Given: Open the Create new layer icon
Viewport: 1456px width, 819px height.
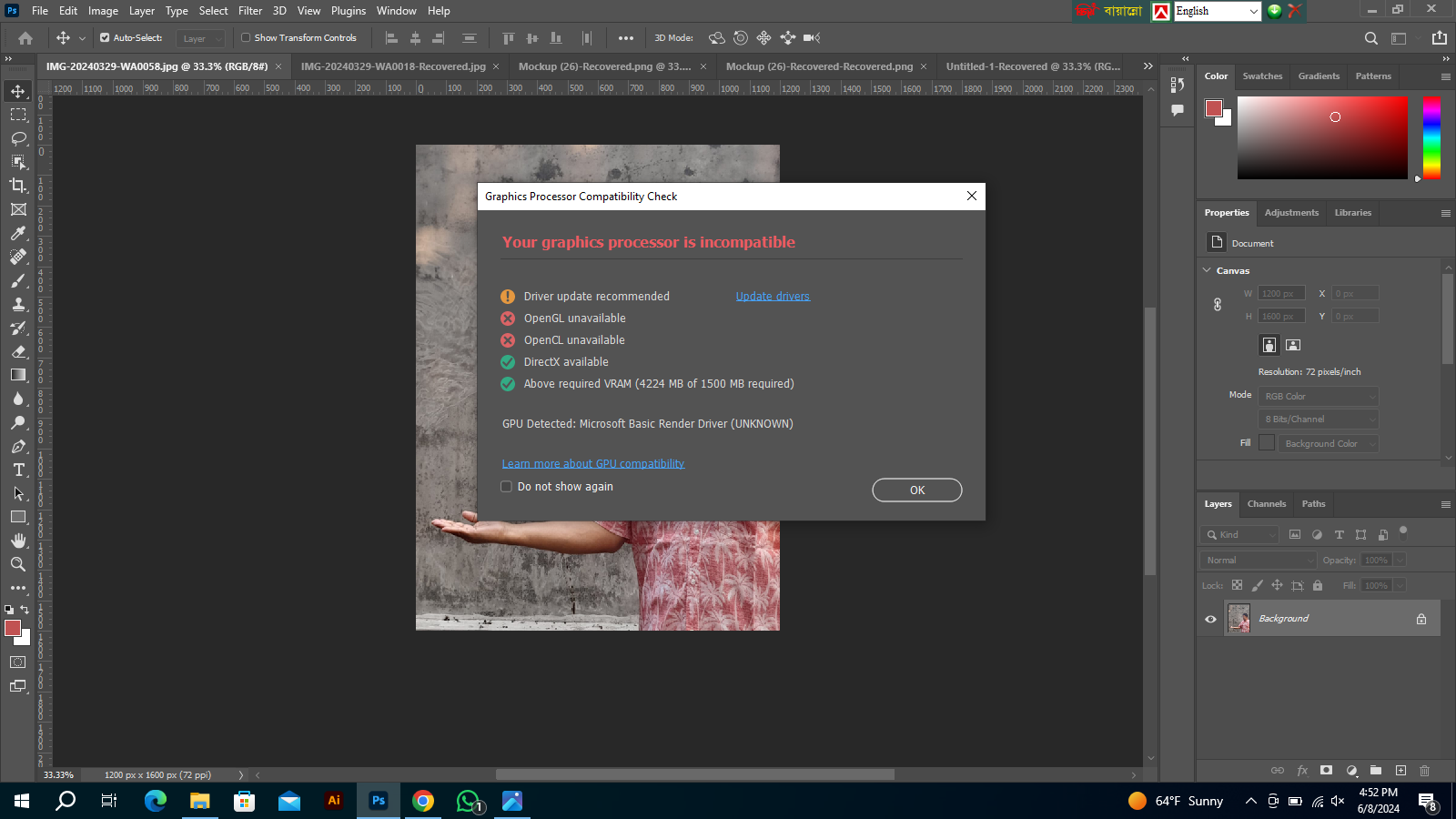Looking at the screenshot, I should [1400, 770].
